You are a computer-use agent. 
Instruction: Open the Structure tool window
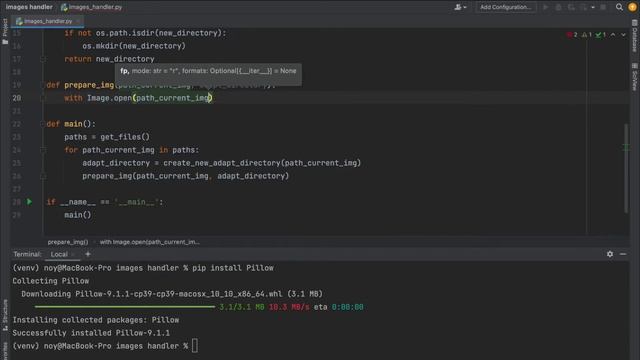5,315
